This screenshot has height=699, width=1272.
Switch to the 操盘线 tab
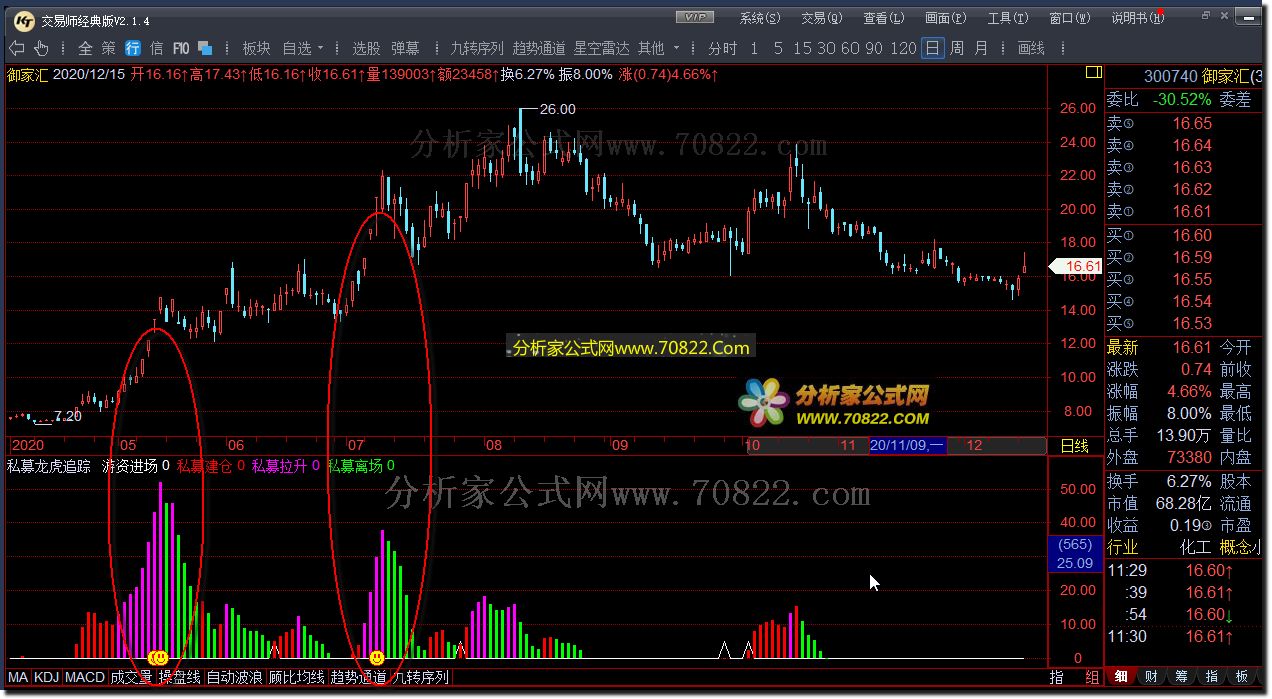180,677
